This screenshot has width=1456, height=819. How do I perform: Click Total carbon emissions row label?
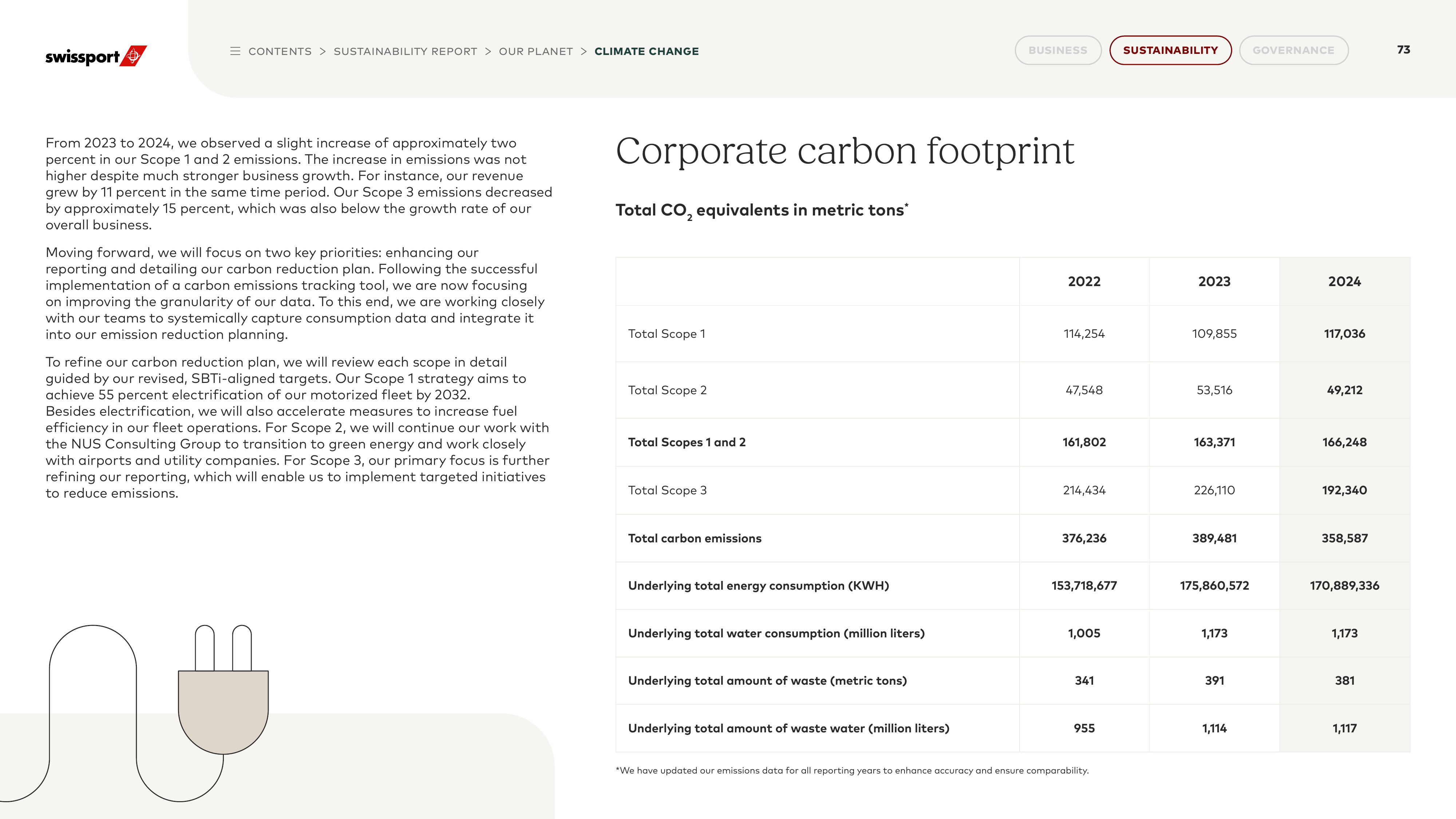point(695,539)
